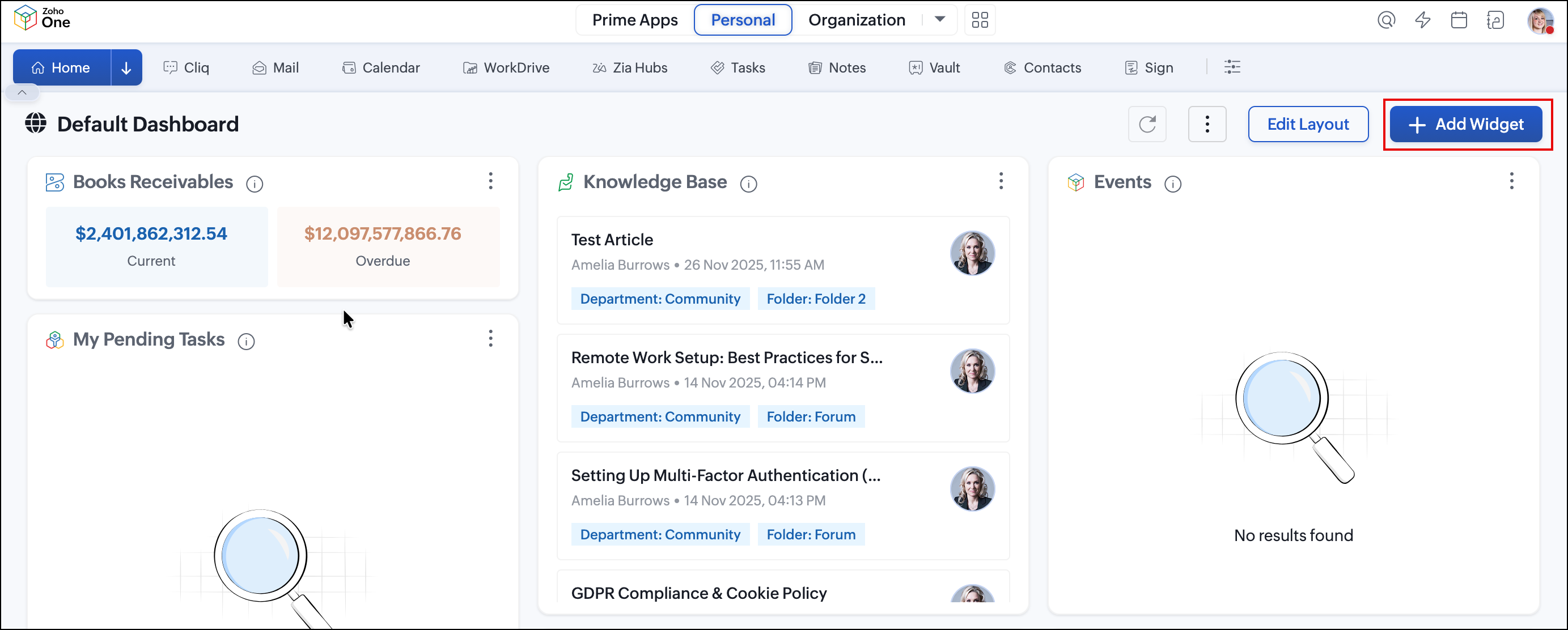The image size is (1568, 630).
Task: Switch to the Tasks tab
Action: 738,67
